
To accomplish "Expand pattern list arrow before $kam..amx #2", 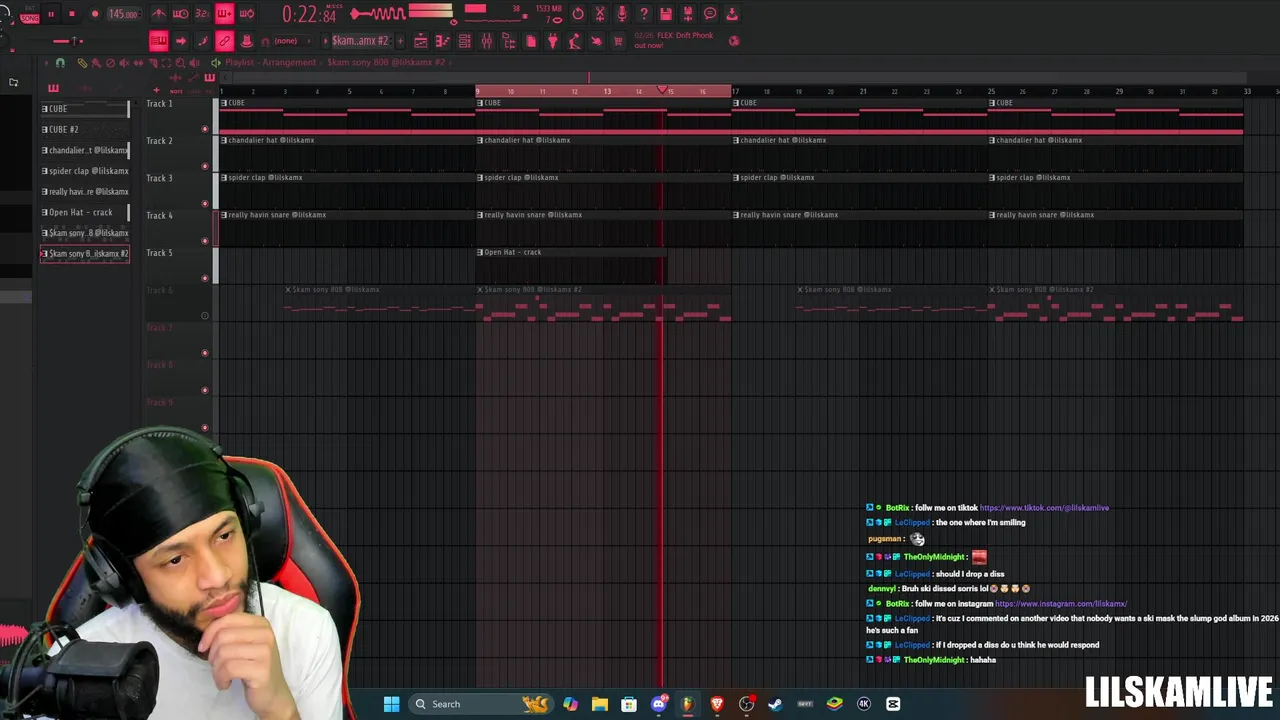I will pyautogui.click(x=325, y=41).
